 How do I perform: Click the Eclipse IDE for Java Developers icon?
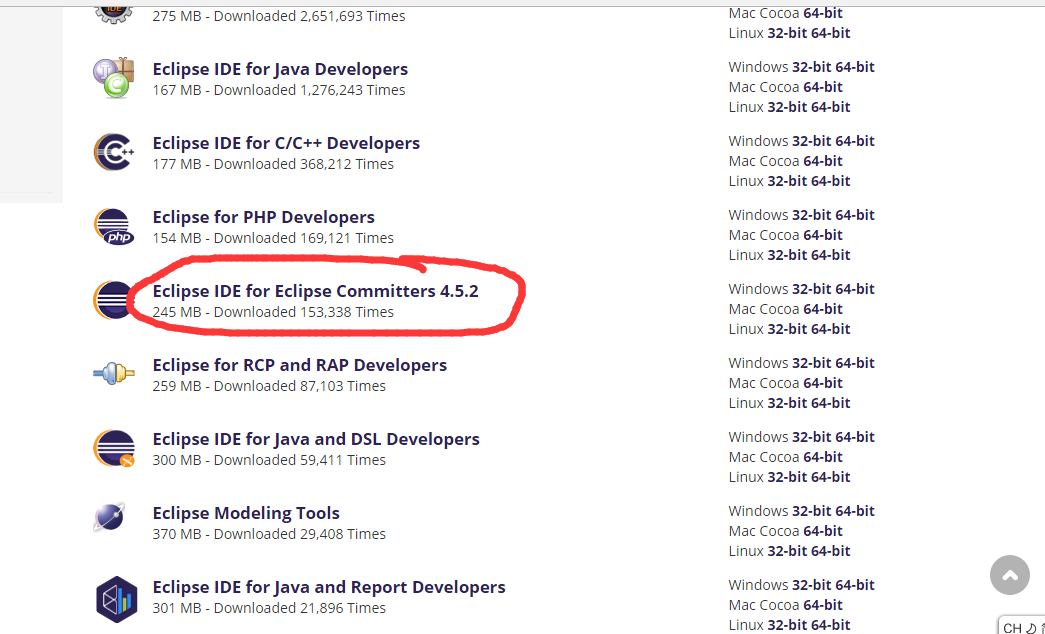(x=114, y=78)
